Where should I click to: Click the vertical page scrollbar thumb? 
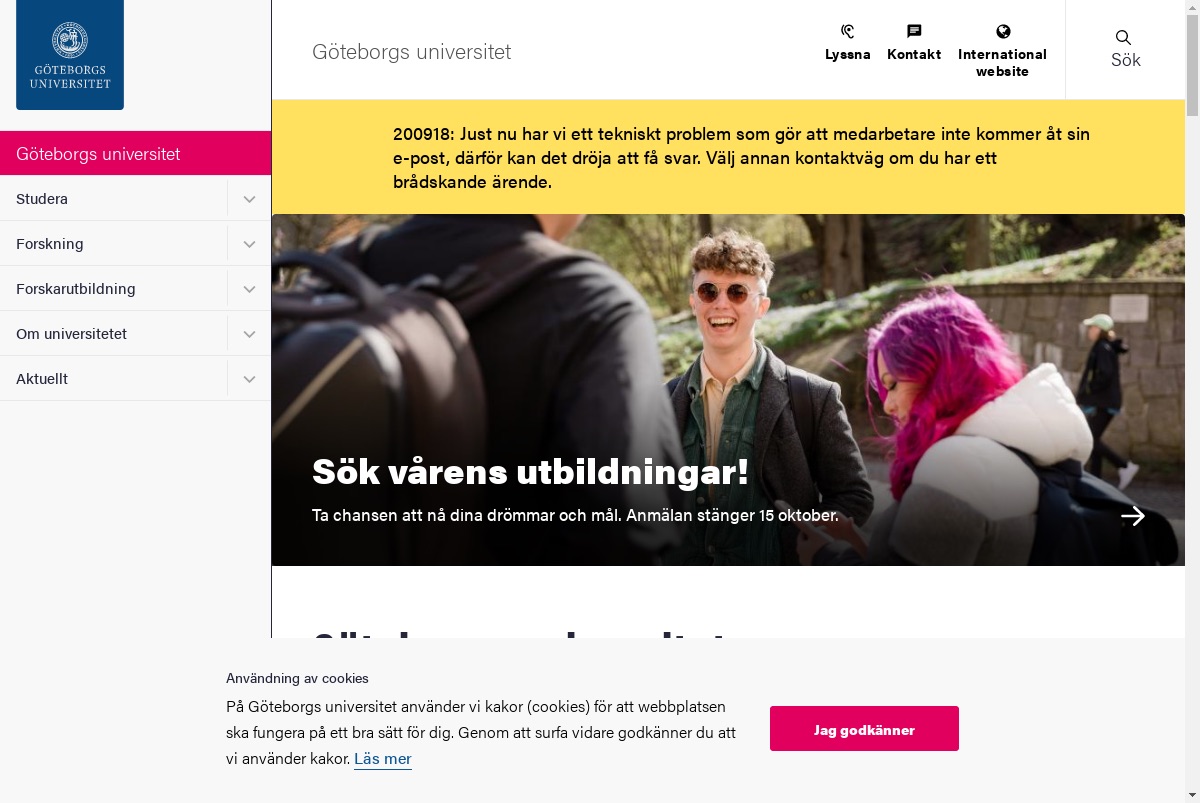coord(1192,60)
